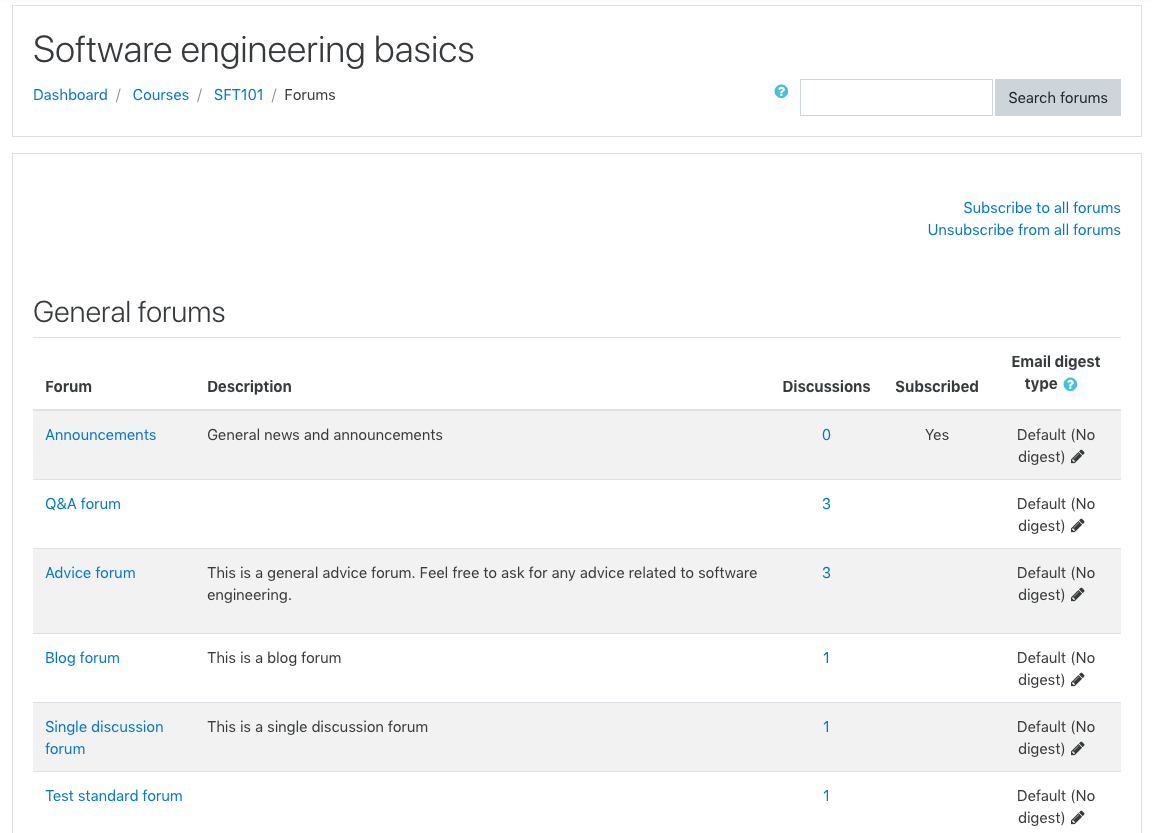
Task: Edit digest pencil for Blog forum row
Action: (1078, 680)
